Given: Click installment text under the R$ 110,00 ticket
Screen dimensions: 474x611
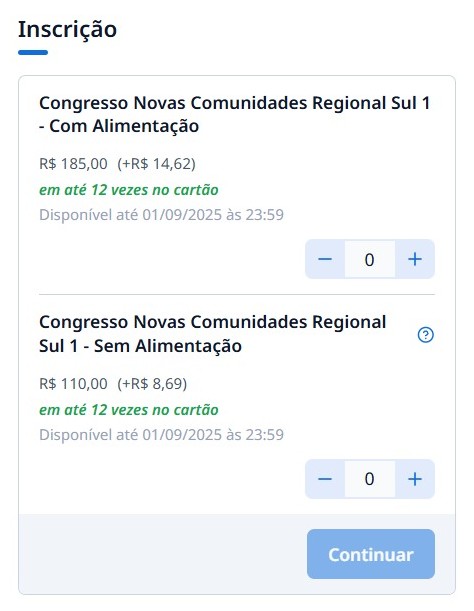Looking at the screenshot, I should click(x=129, y=410).
